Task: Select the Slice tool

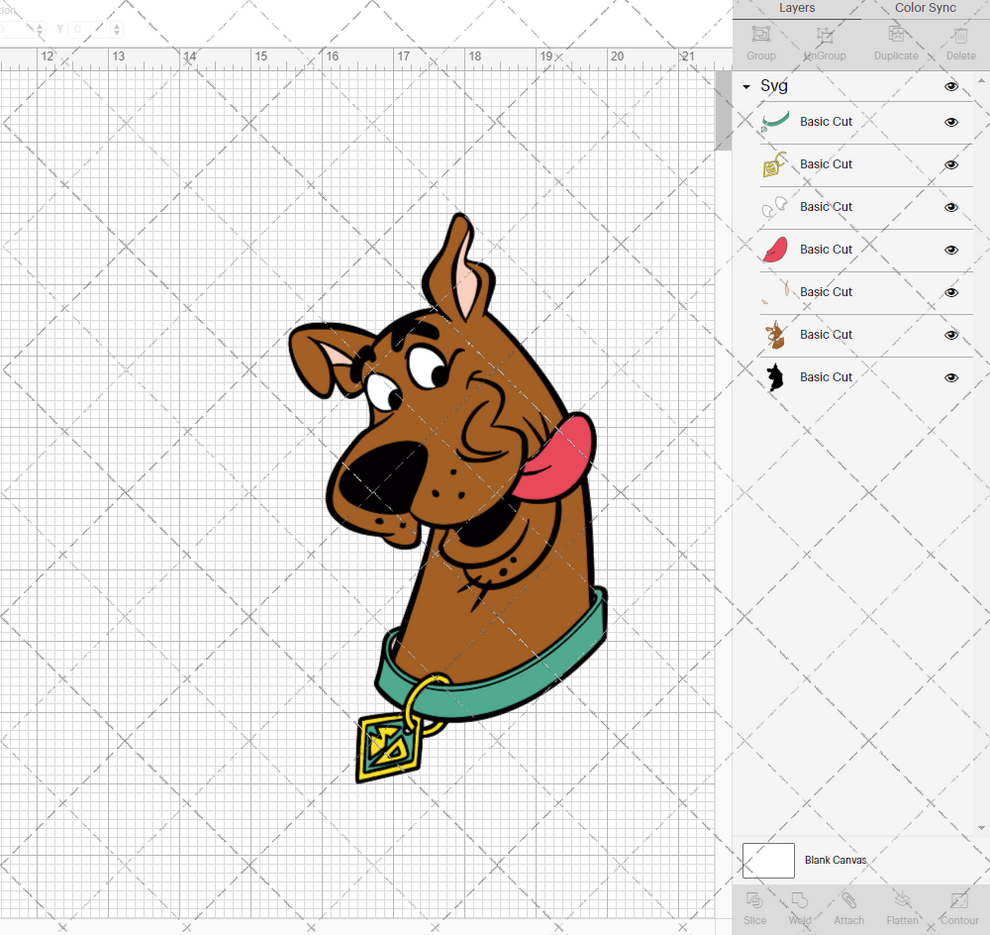Action: (755, 908)
